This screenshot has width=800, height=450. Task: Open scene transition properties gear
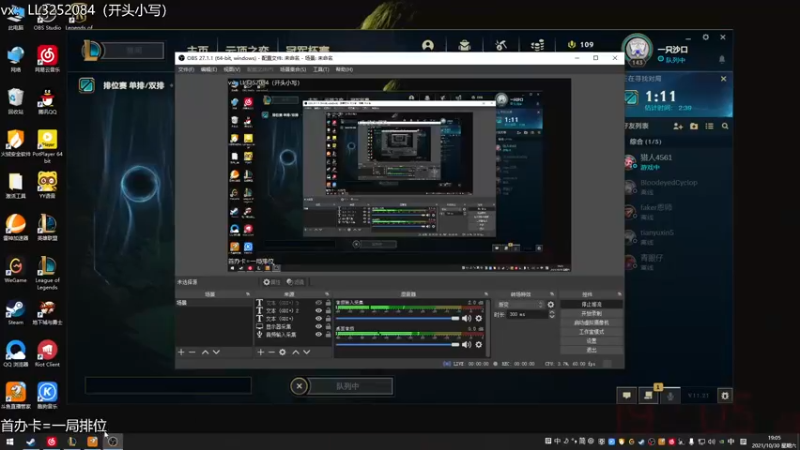click(551, 305)
